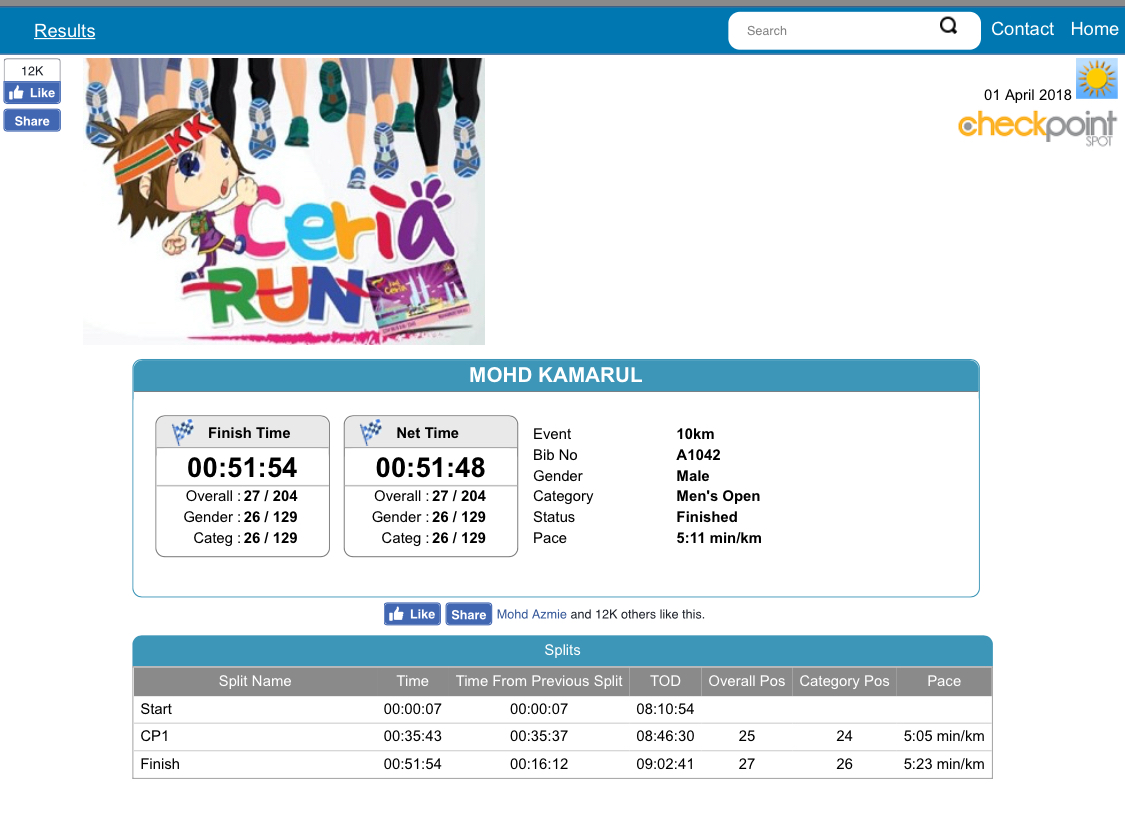This screenshot has width=1125, height=826.
Task: Click the Time column header
Action: tap(413, 681)
